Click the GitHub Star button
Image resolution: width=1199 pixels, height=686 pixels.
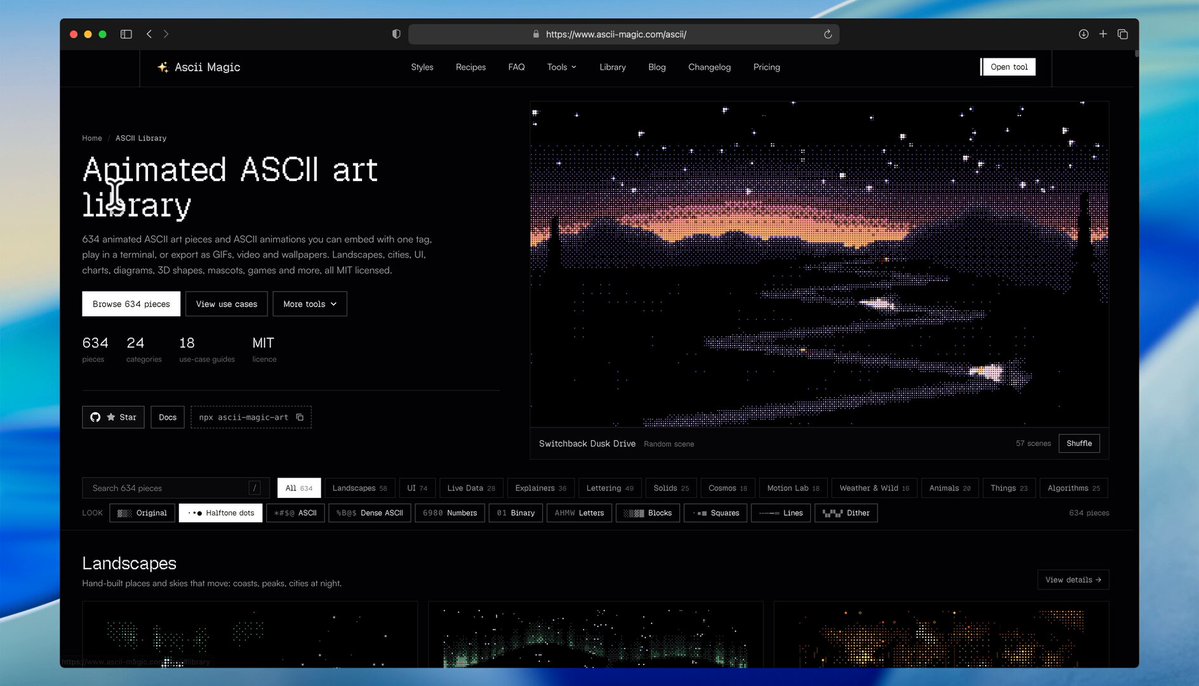(113, 418)
